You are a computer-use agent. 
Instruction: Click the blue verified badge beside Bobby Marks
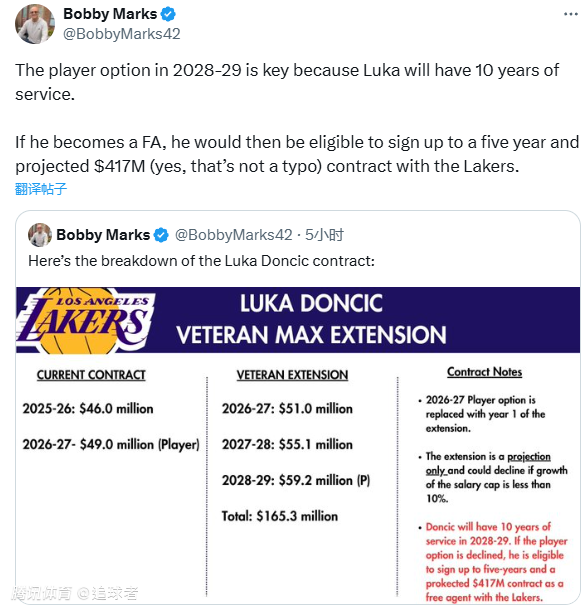tap(168, 14)
